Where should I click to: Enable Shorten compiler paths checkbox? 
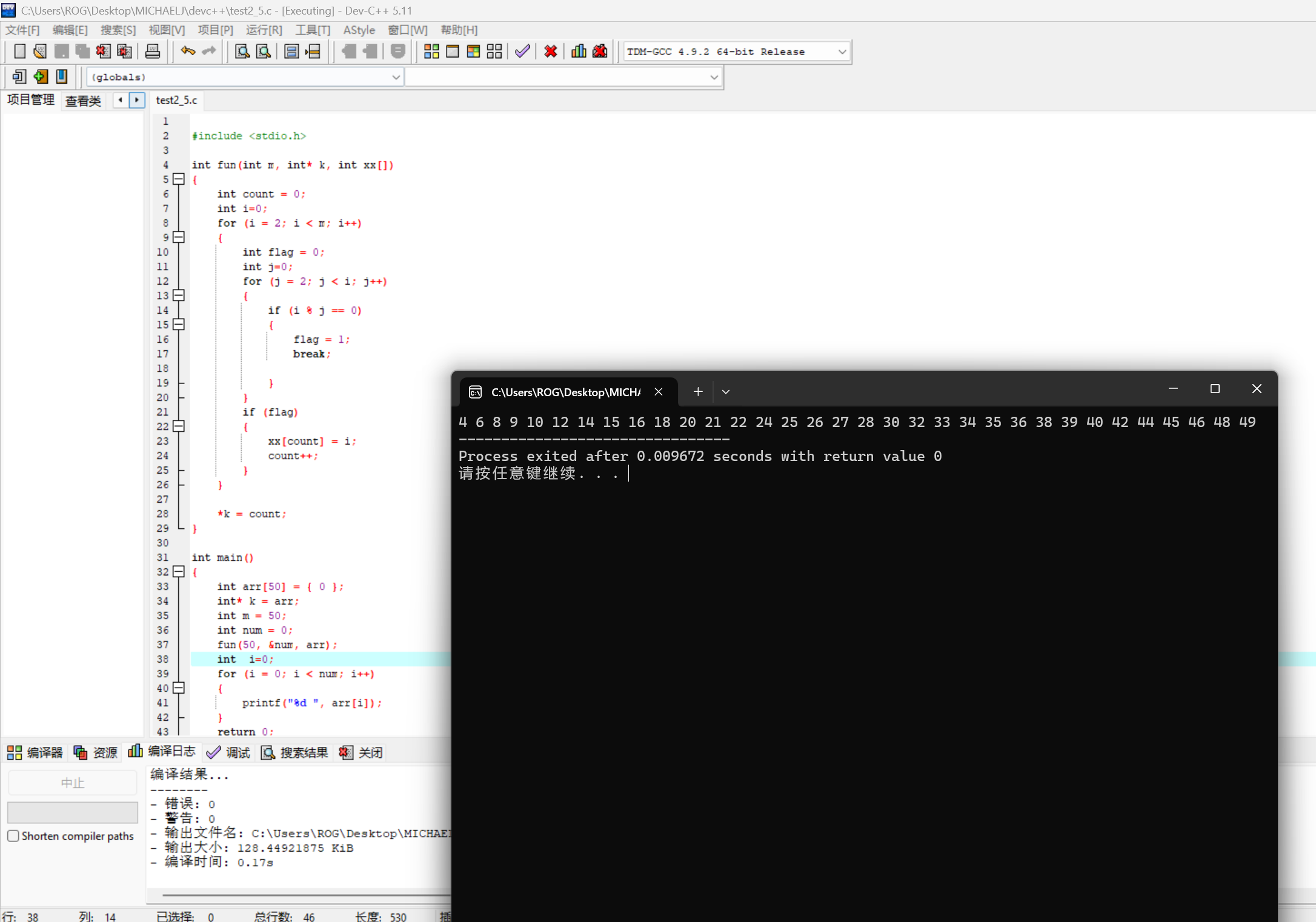coord(13,836)
